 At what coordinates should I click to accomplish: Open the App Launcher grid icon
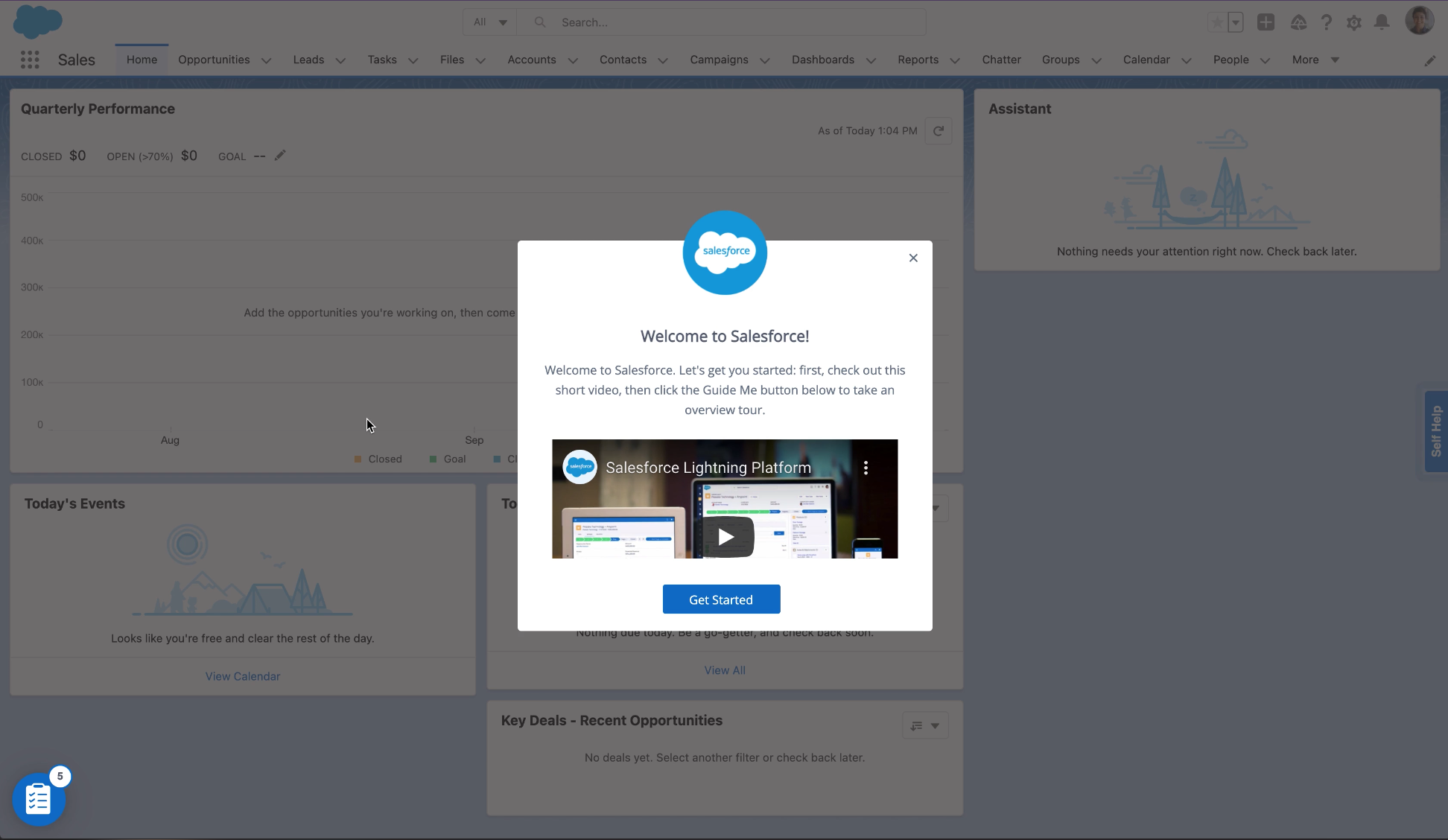(30, 60)
